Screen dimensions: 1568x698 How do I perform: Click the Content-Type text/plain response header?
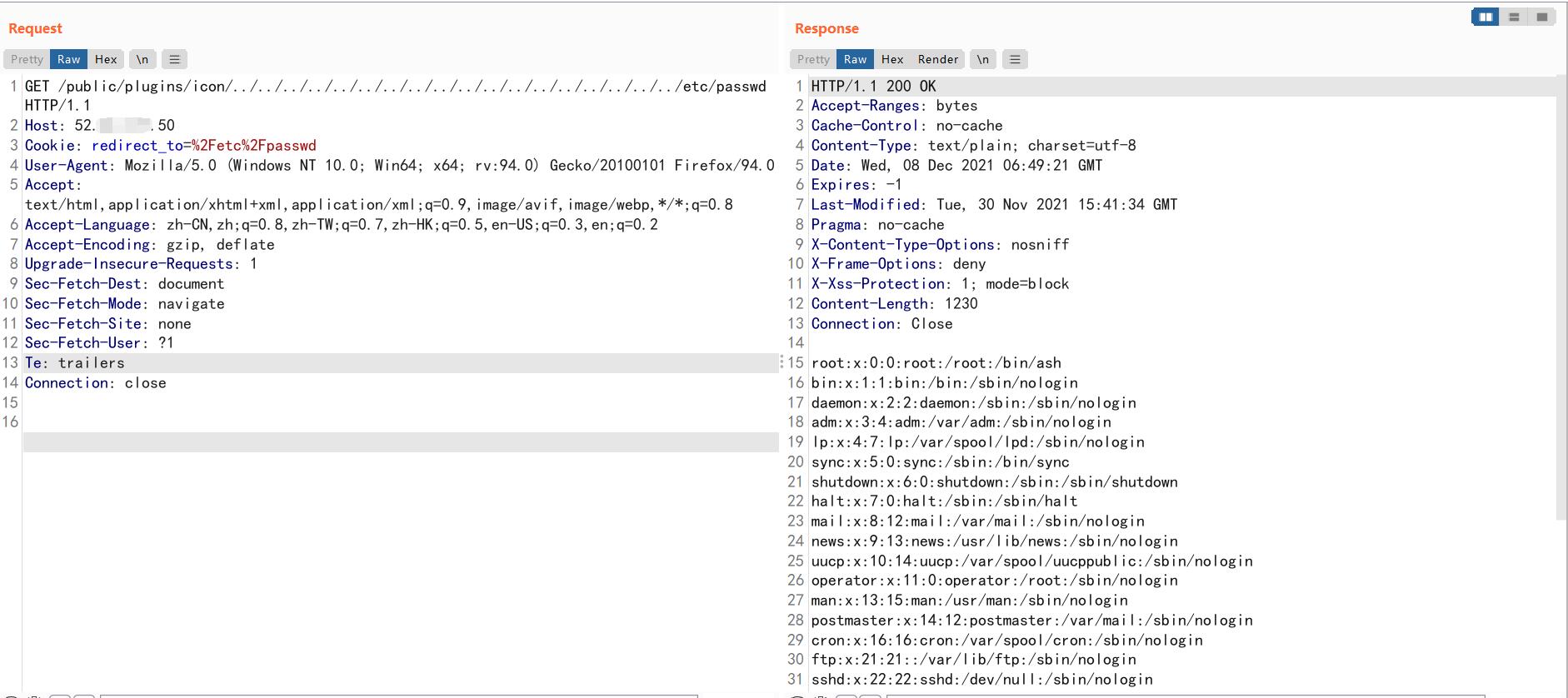pyautogui.click(x=974, y=146)
